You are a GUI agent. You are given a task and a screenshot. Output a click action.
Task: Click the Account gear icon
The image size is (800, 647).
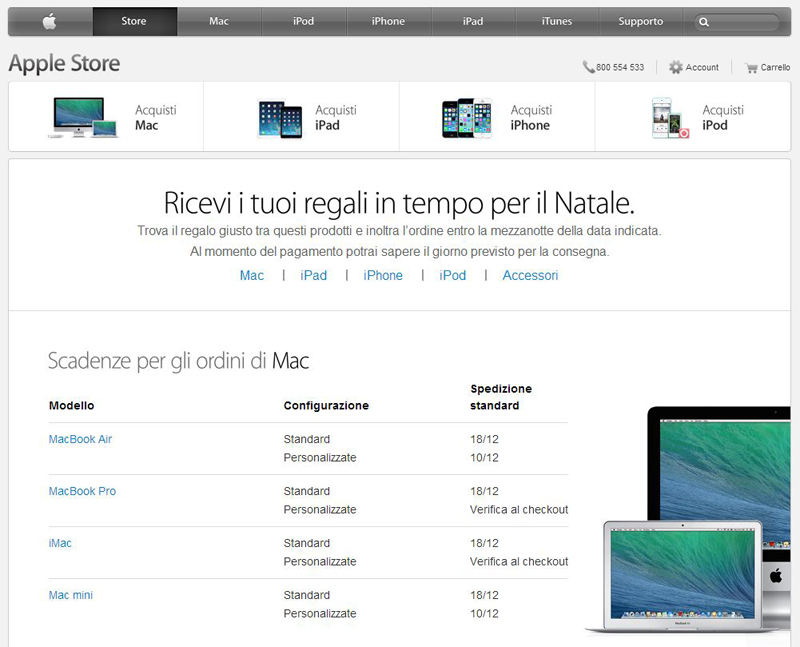pyautogui.click(x=676, y=67)
